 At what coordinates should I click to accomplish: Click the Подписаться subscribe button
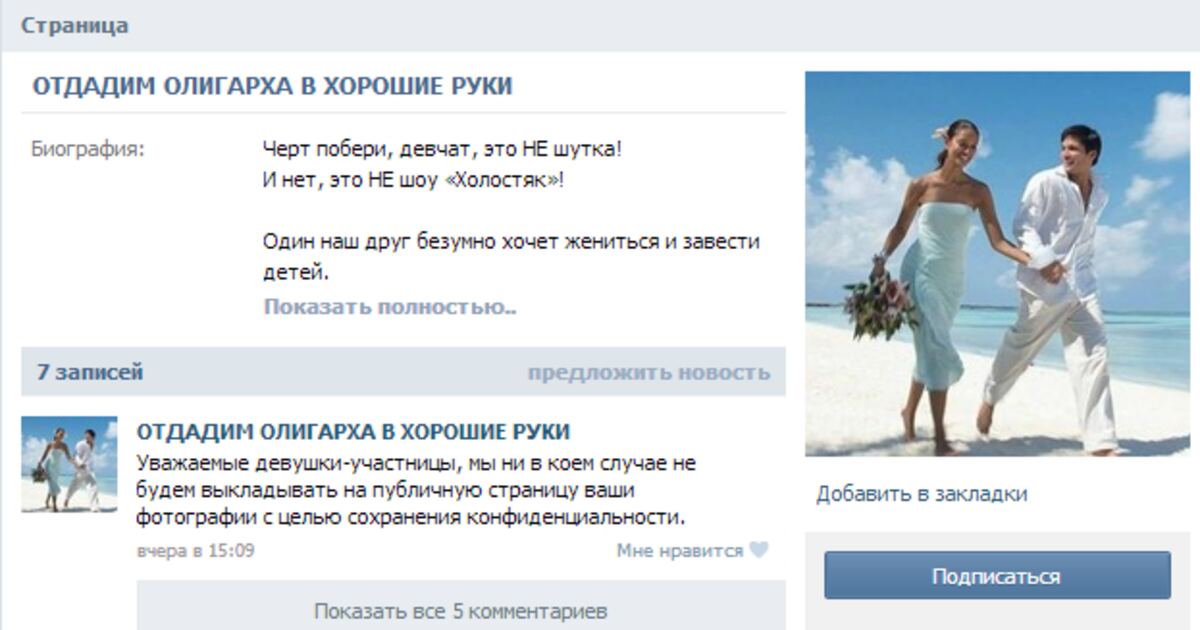click(x=997, y=576)
